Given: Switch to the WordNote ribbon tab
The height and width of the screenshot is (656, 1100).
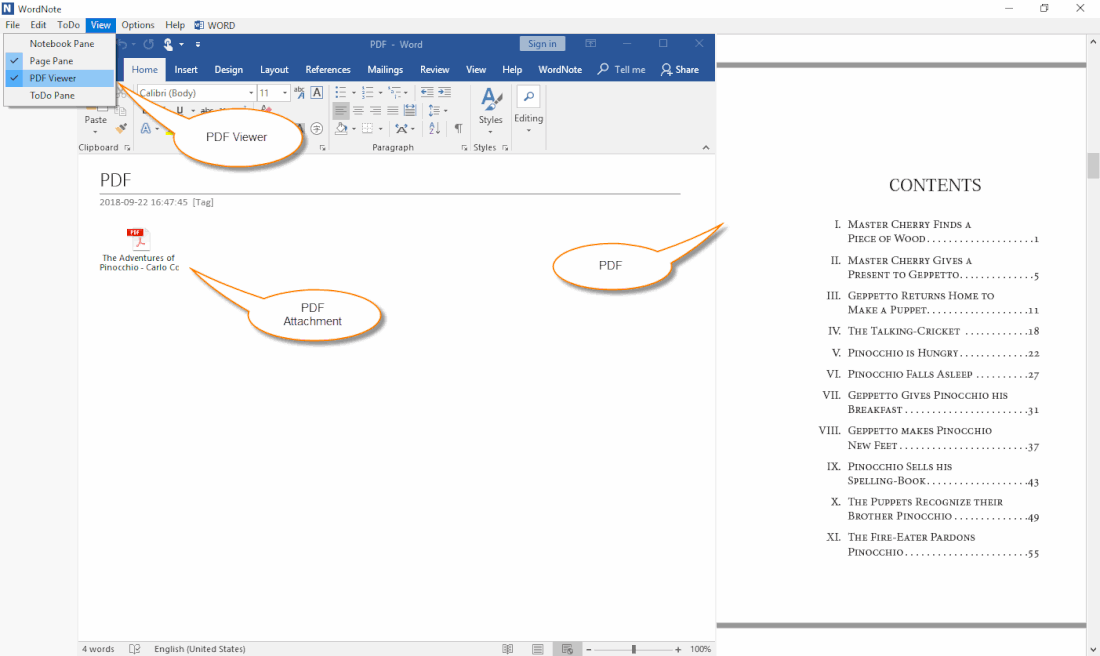Looking at the screenshot, I should pyautogui.click(x=560, y=69).
